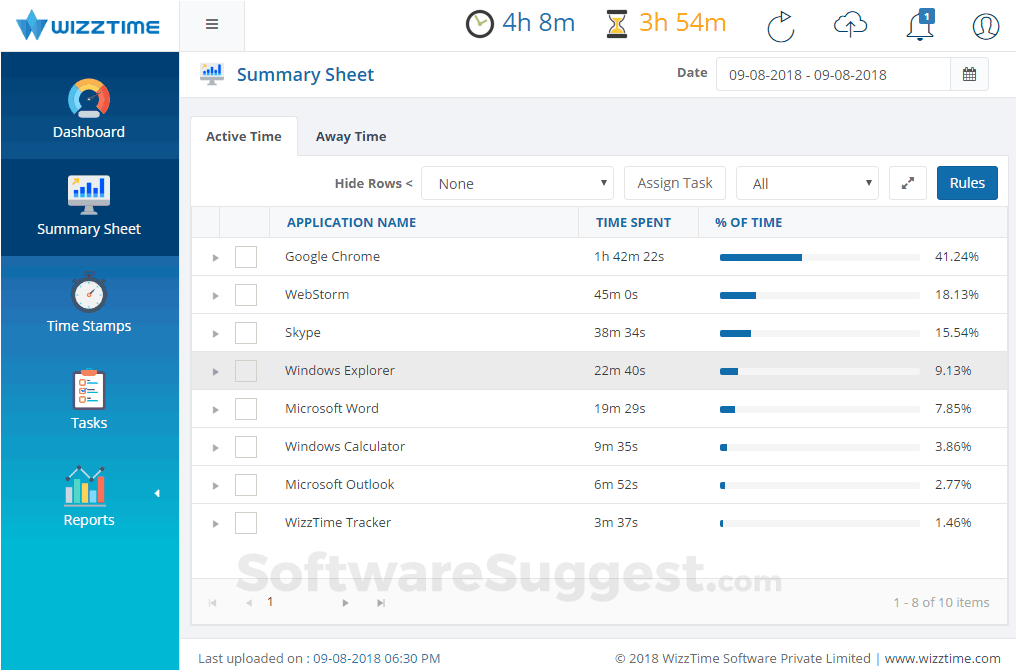Click Skype percentage progress bar
The image size is (1017, 671).
pyautogui.click(x=820, y=333)
